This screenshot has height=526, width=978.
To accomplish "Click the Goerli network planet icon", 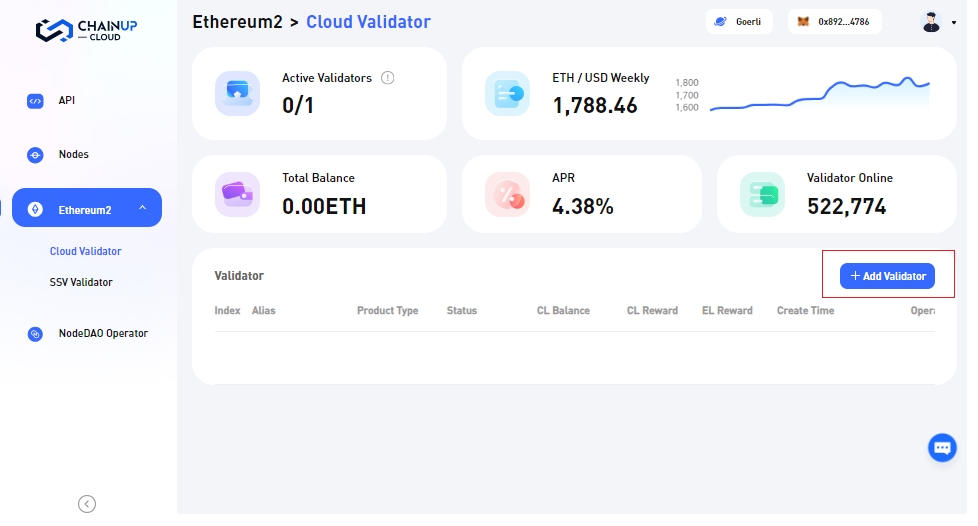I will click(x=721, y=21).
